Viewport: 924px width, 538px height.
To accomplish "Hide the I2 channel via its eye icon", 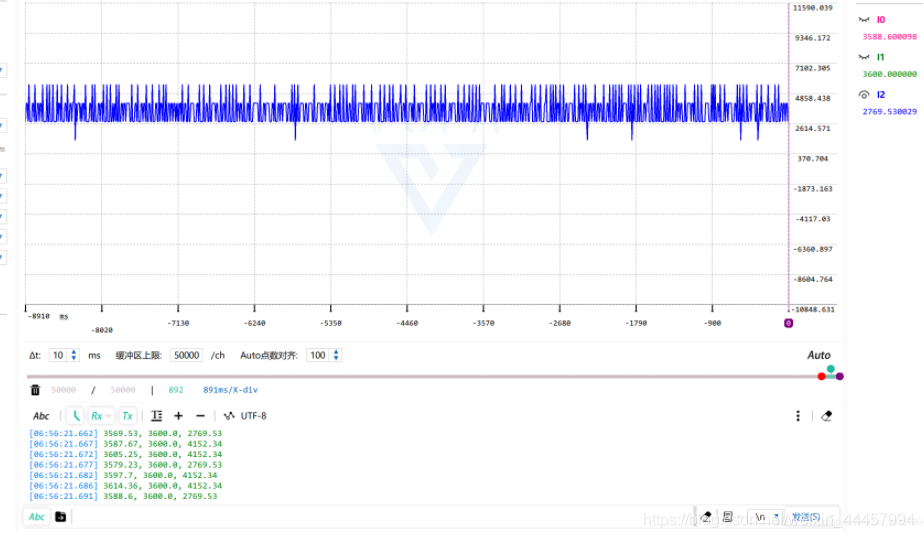I will click(864, 95).
